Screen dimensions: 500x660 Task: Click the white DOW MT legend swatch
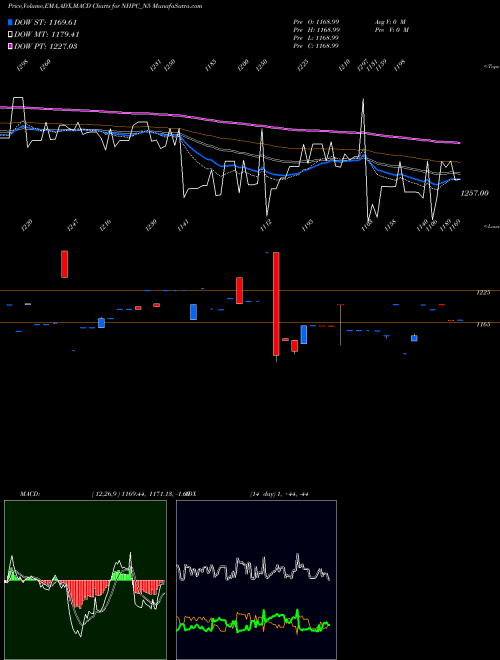(10, 35)
